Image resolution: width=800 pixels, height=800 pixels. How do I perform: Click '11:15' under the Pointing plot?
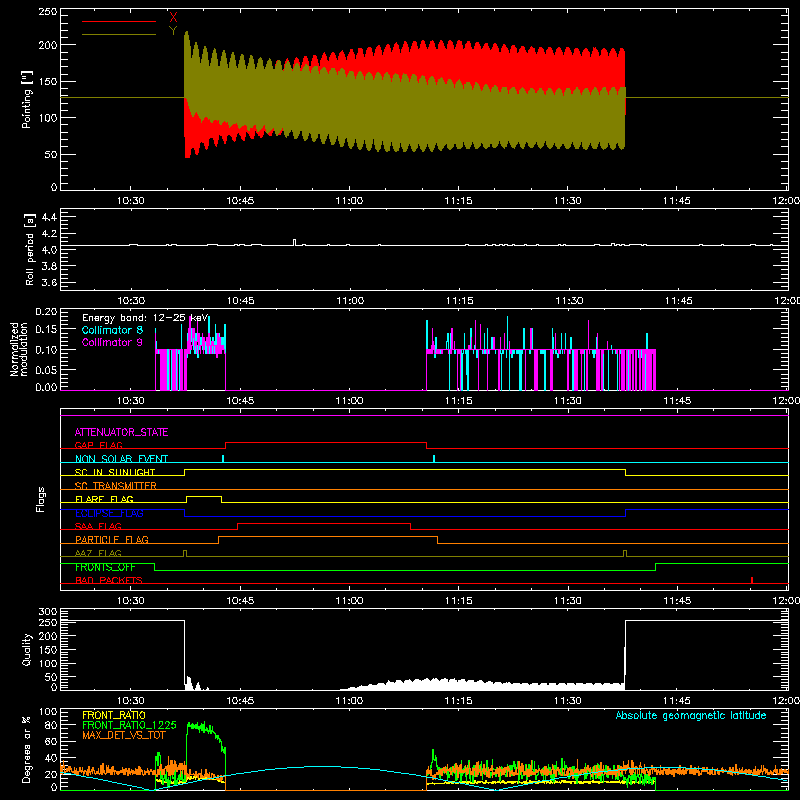[x=458, y=201]
